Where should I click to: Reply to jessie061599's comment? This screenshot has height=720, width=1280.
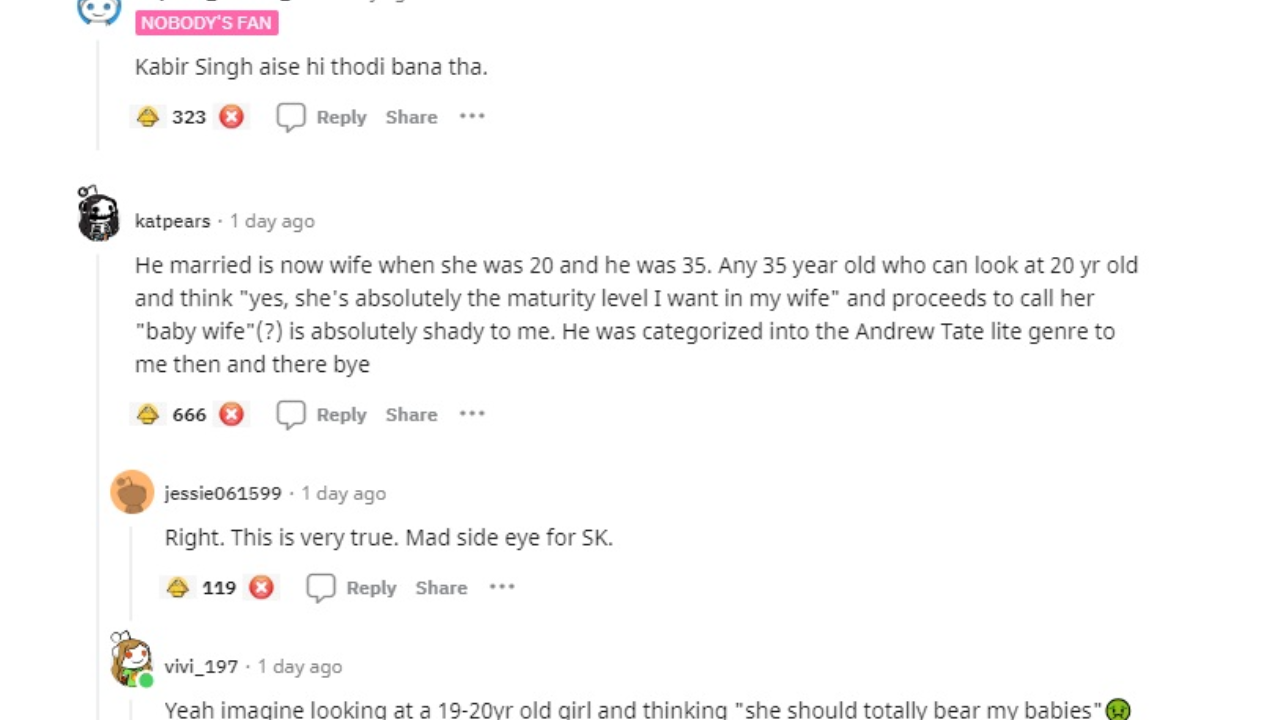(352, 588)
